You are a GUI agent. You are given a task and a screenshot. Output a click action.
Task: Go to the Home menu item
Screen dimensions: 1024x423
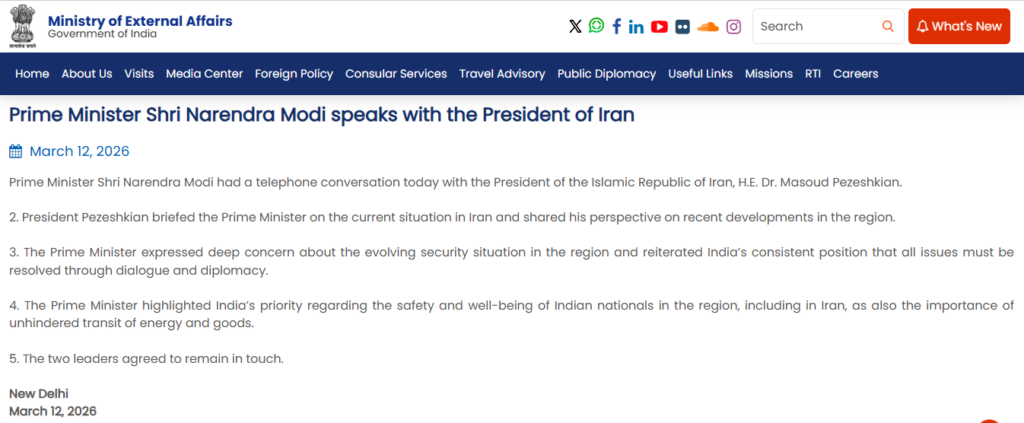pos(32,74)
